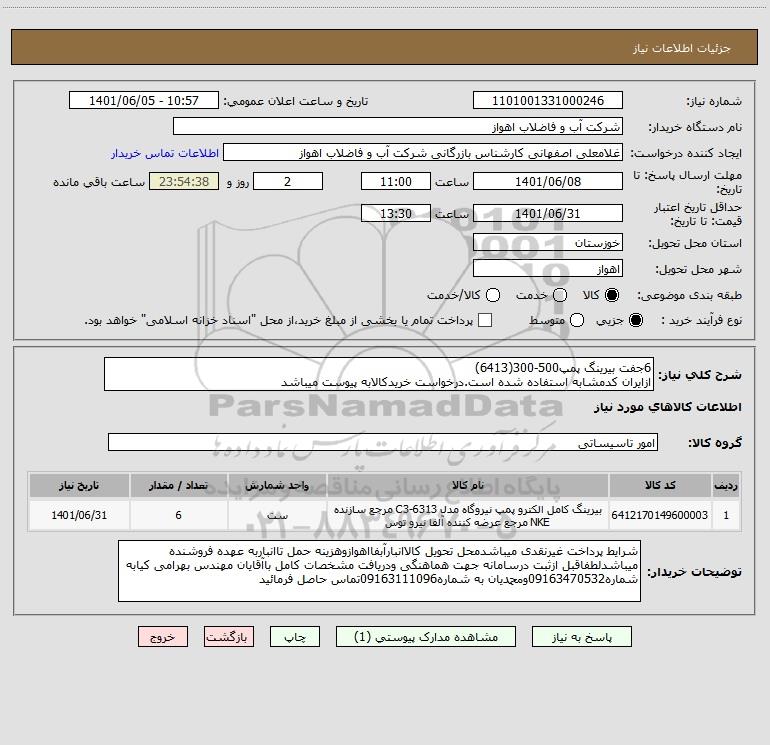
Task: Select the خدمت radio button
Action: pos(560,295)
